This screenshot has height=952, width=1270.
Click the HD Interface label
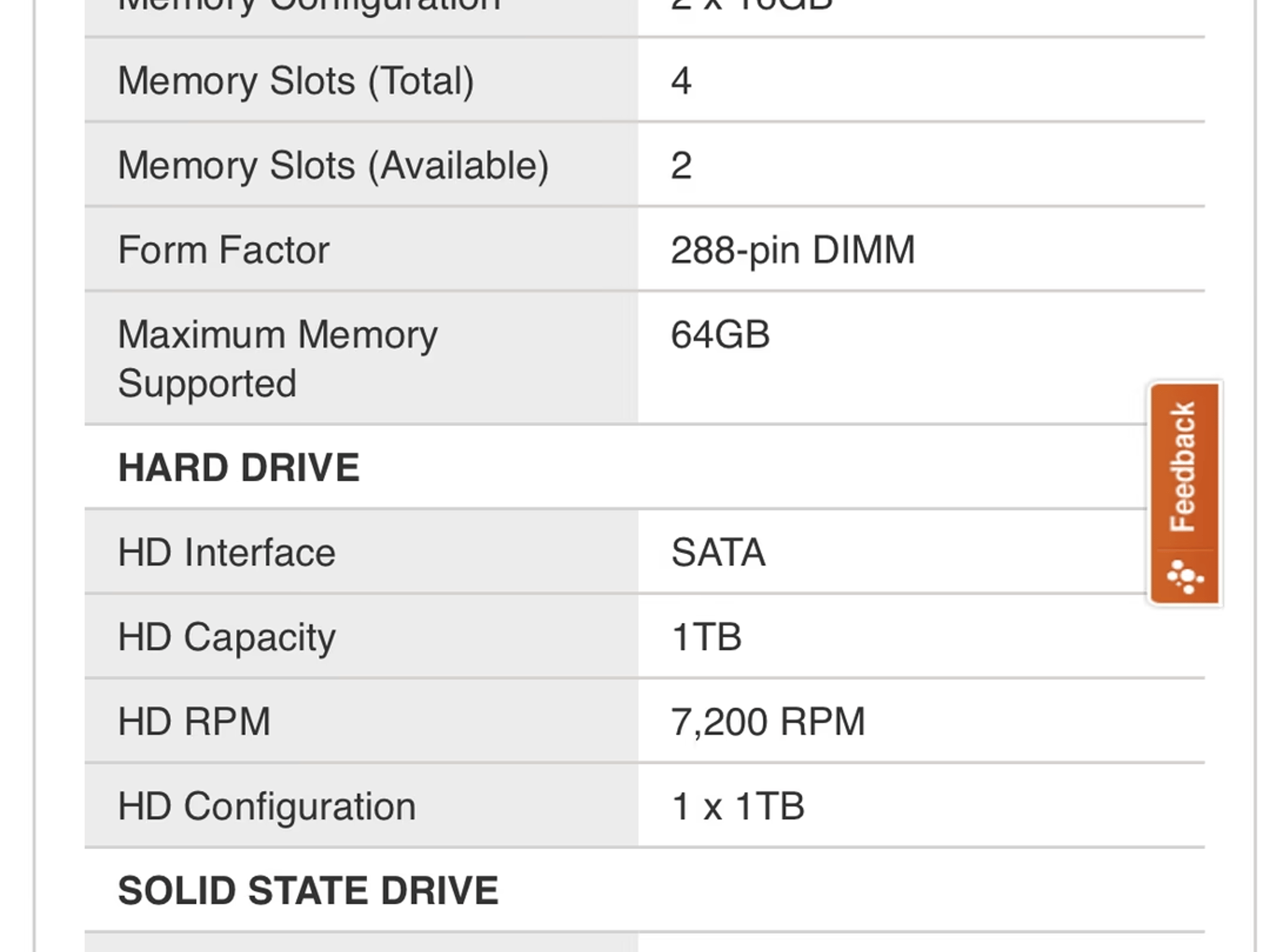click(226, 552)
